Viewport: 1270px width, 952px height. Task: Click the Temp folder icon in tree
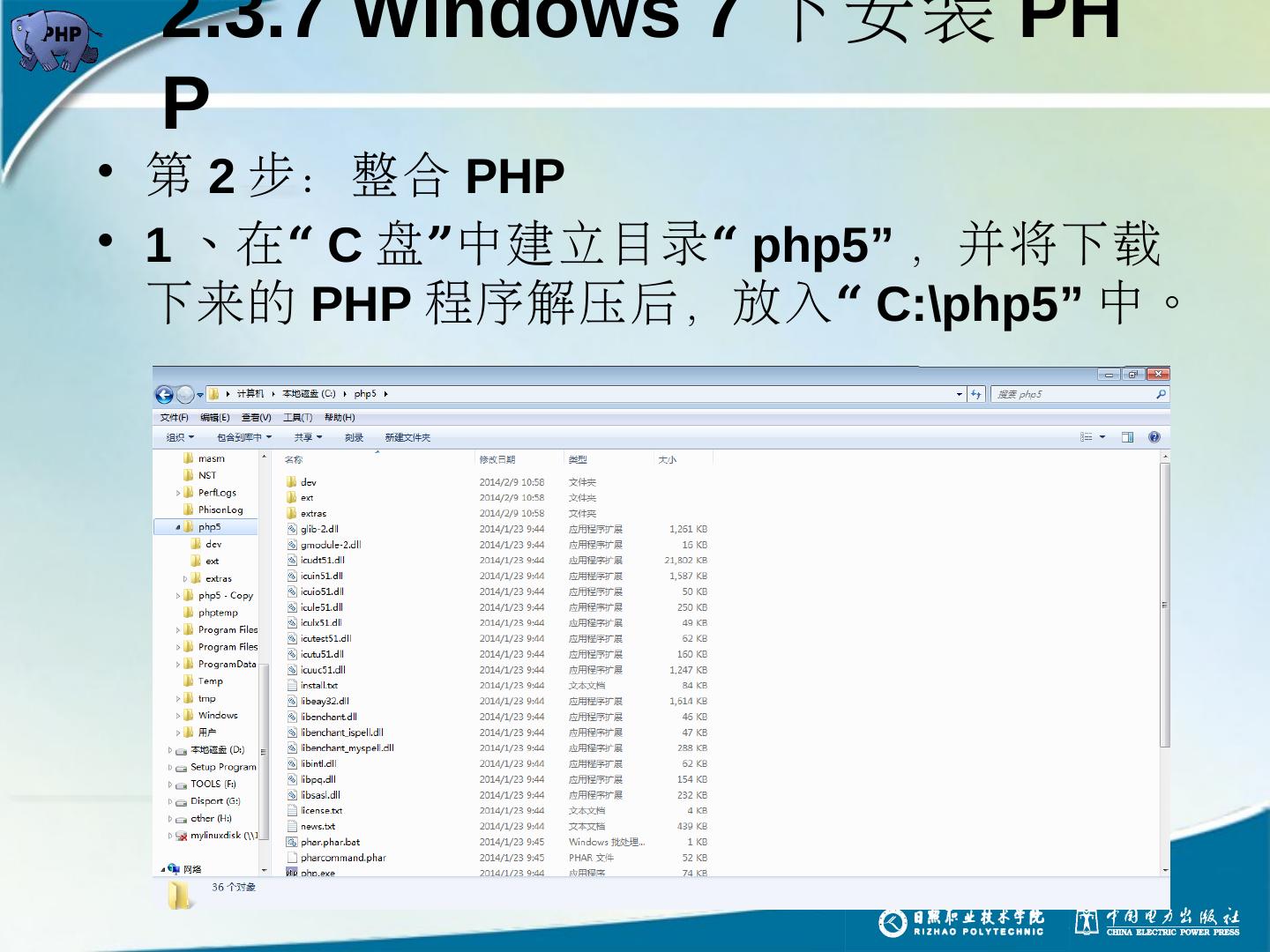pos(189,681)
